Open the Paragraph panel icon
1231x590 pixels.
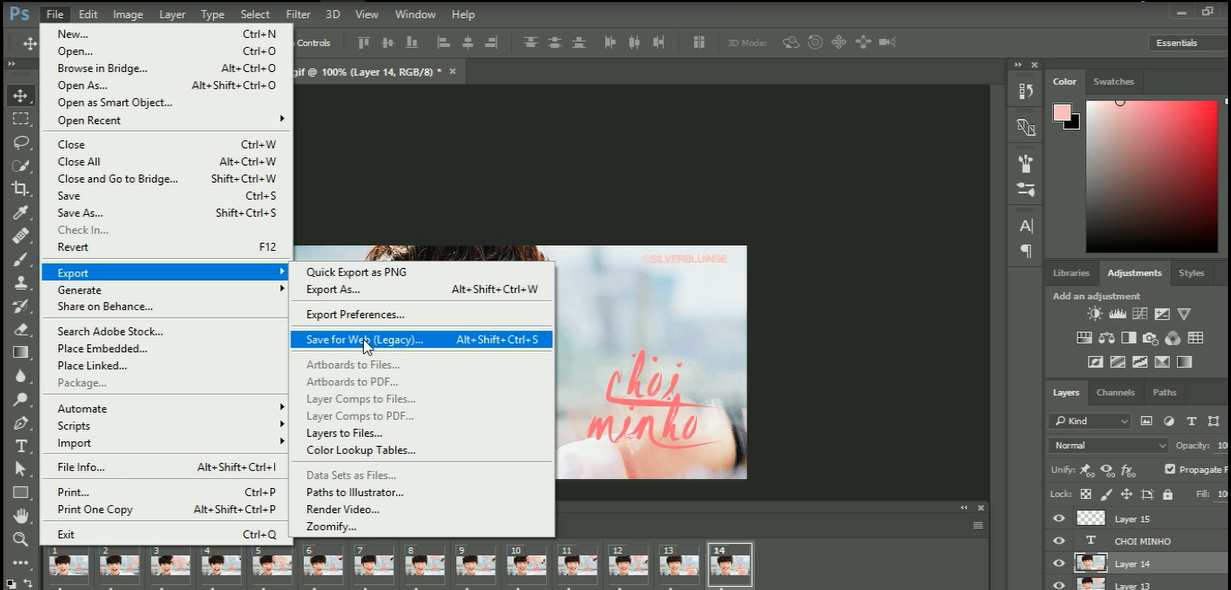[x=1025, y=251]
